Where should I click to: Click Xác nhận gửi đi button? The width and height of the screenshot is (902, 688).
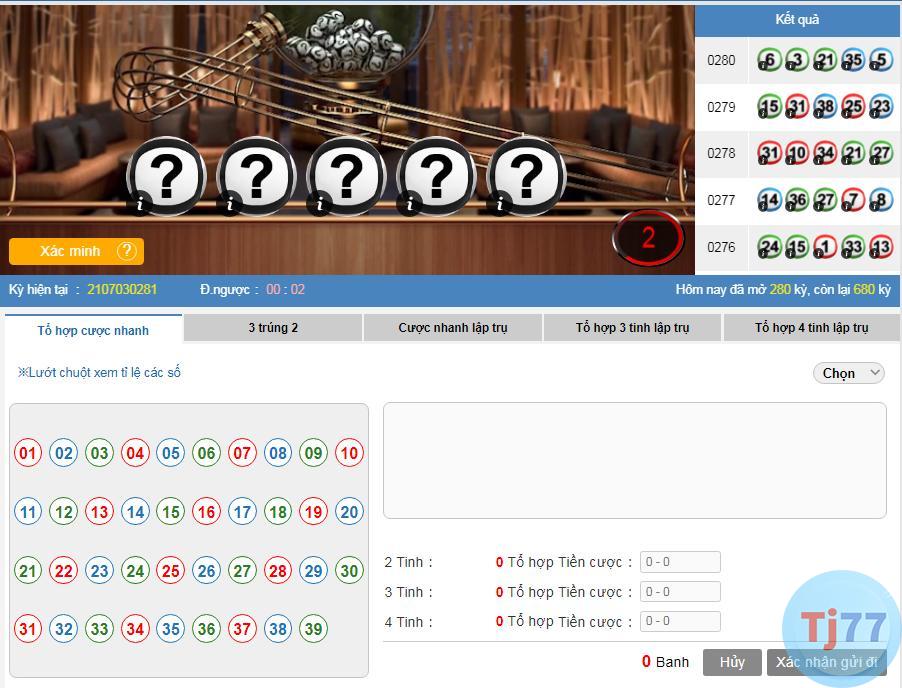point(827,663)
